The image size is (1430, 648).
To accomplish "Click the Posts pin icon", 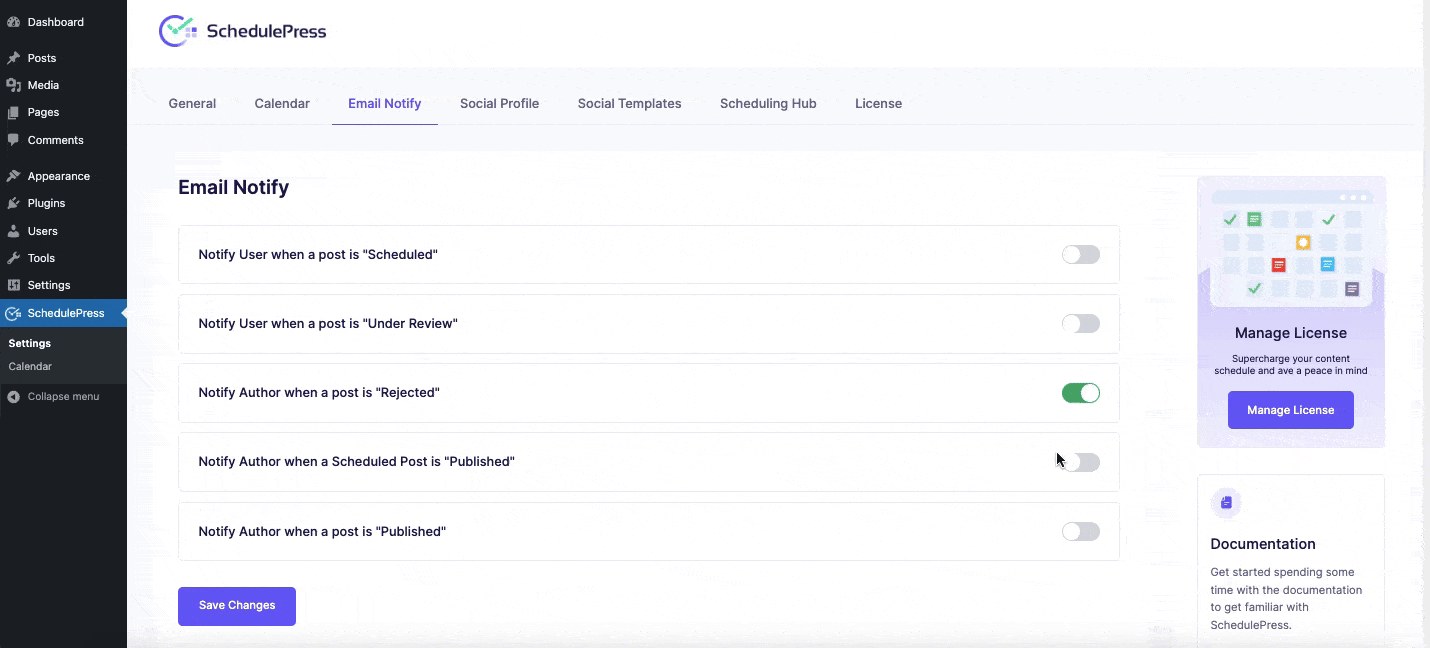I will pyautogui.click(x=13, y=58).
